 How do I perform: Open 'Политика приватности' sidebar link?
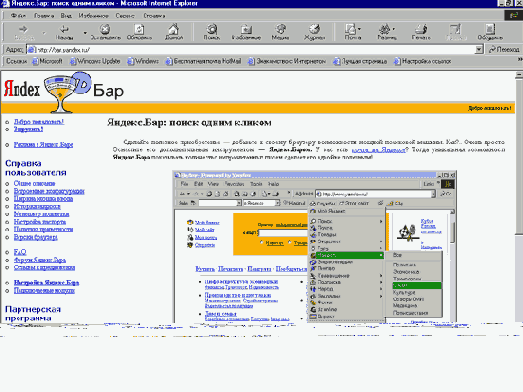click(x=43, y=229)
